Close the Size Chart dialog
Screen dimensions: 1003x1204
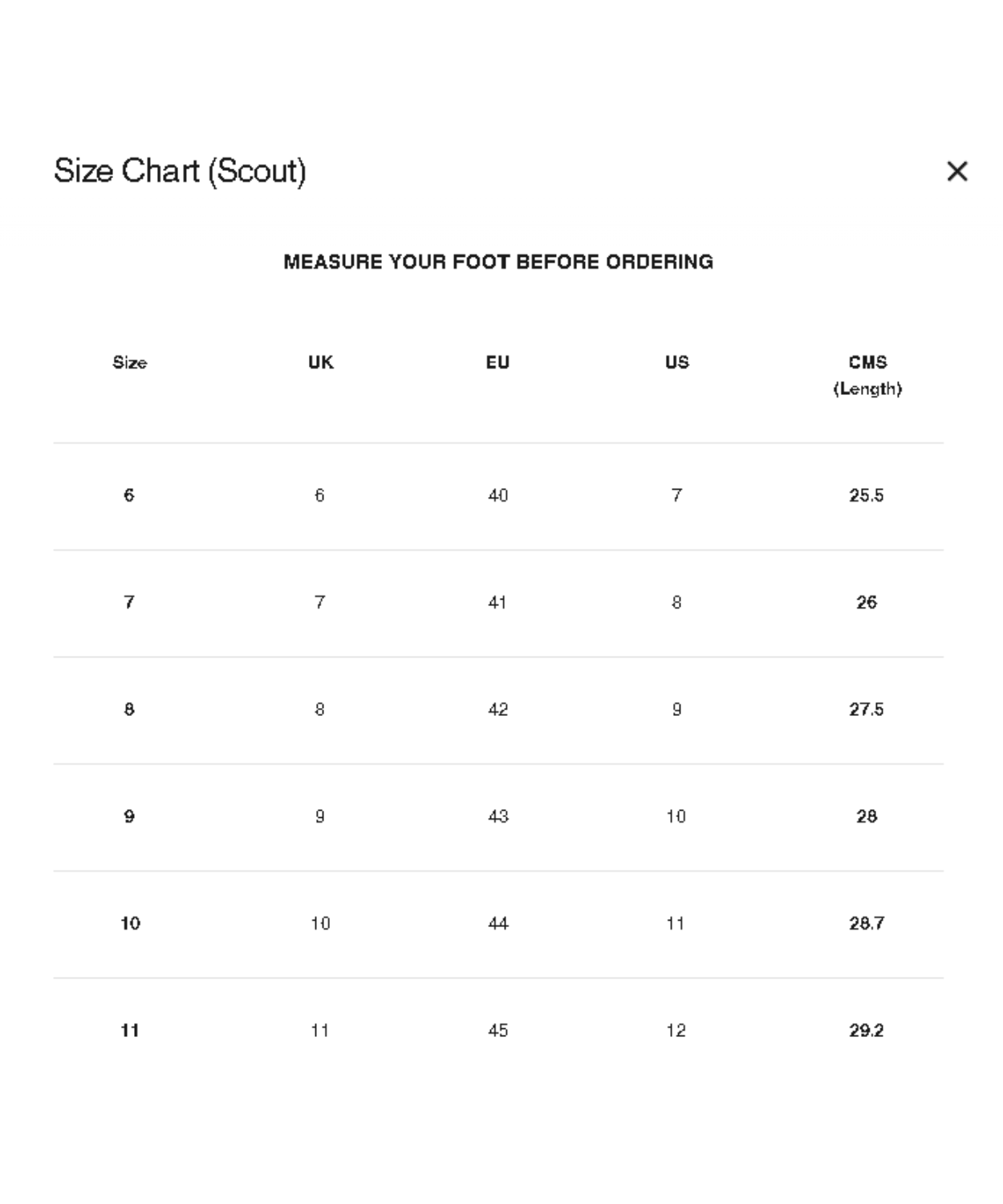point(956,171)
